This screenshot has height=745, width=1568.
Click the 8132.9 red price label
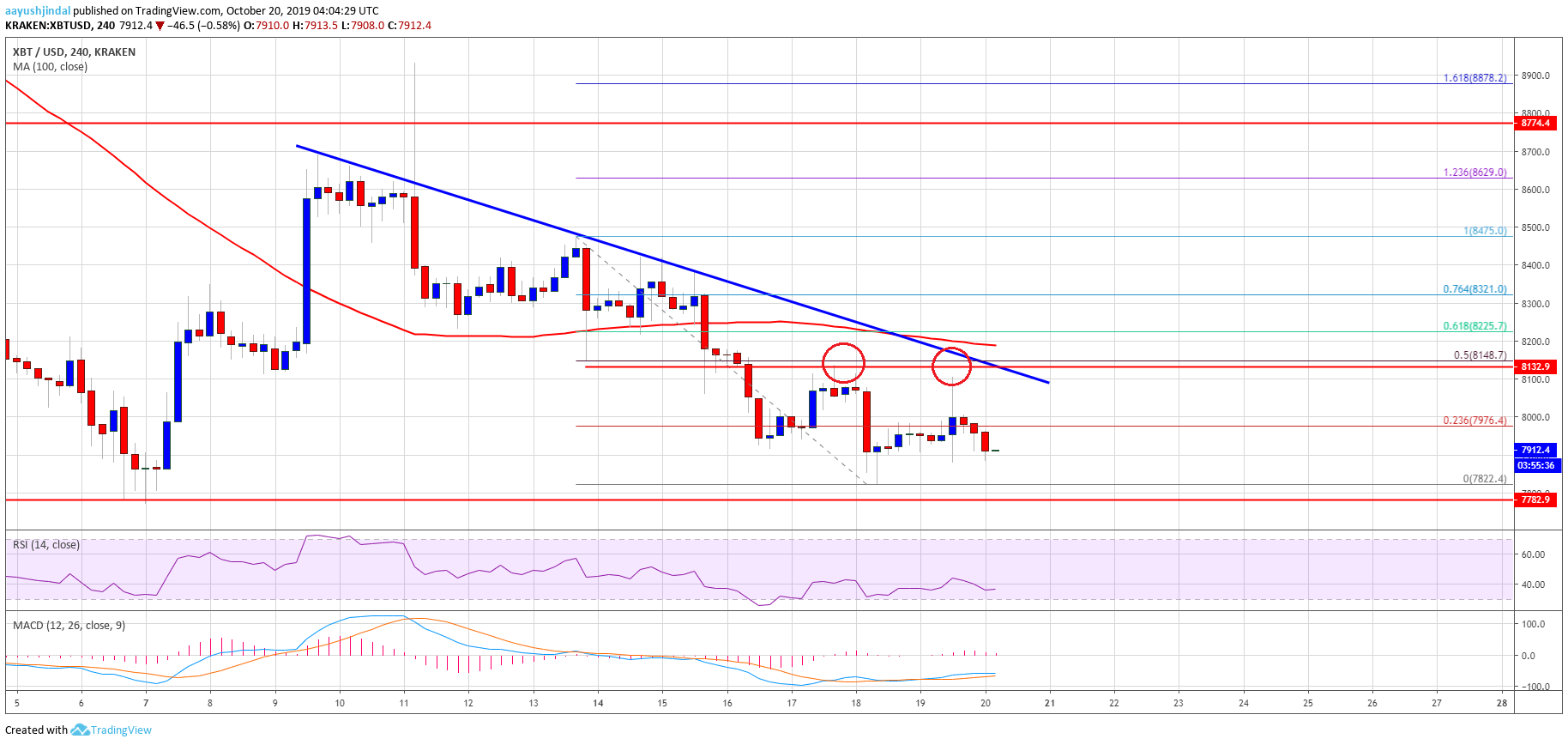pos(1535,367)
